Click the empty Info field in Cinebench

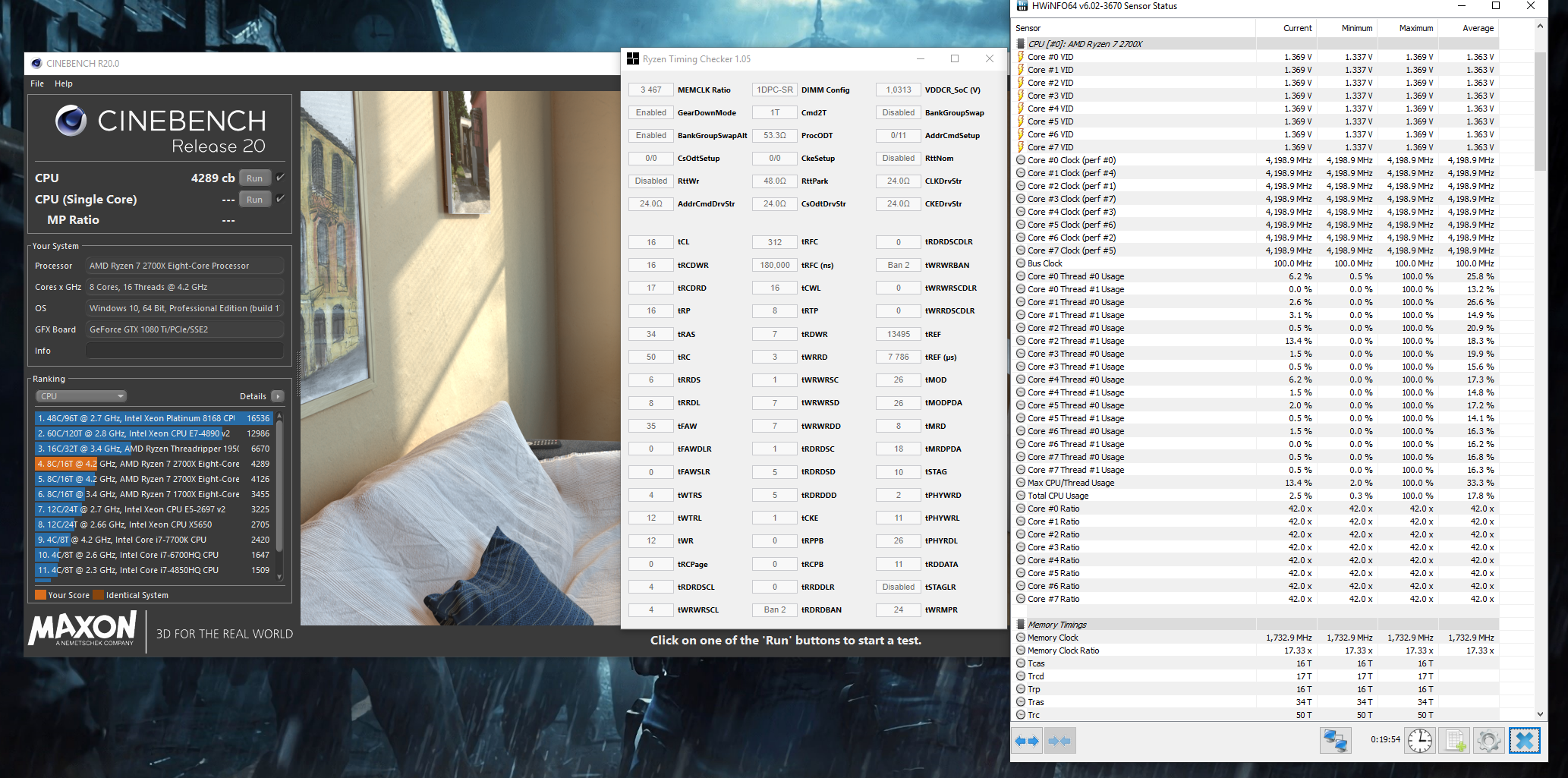click(184, 351)
